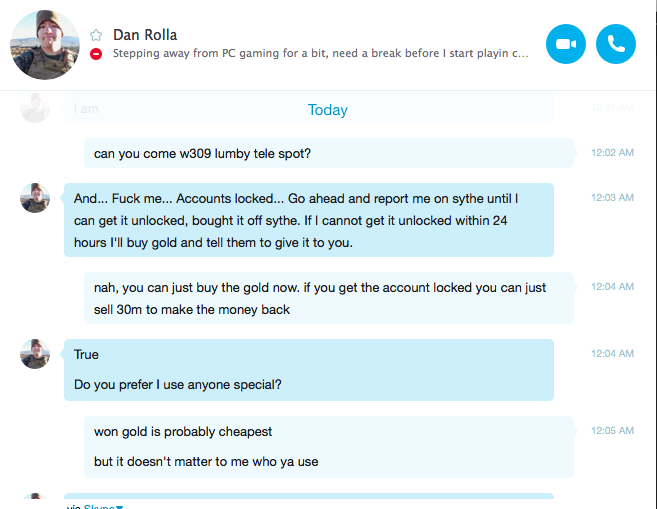
Task: Select the Do you prefer anyone special message
Action: coord(178,385)
